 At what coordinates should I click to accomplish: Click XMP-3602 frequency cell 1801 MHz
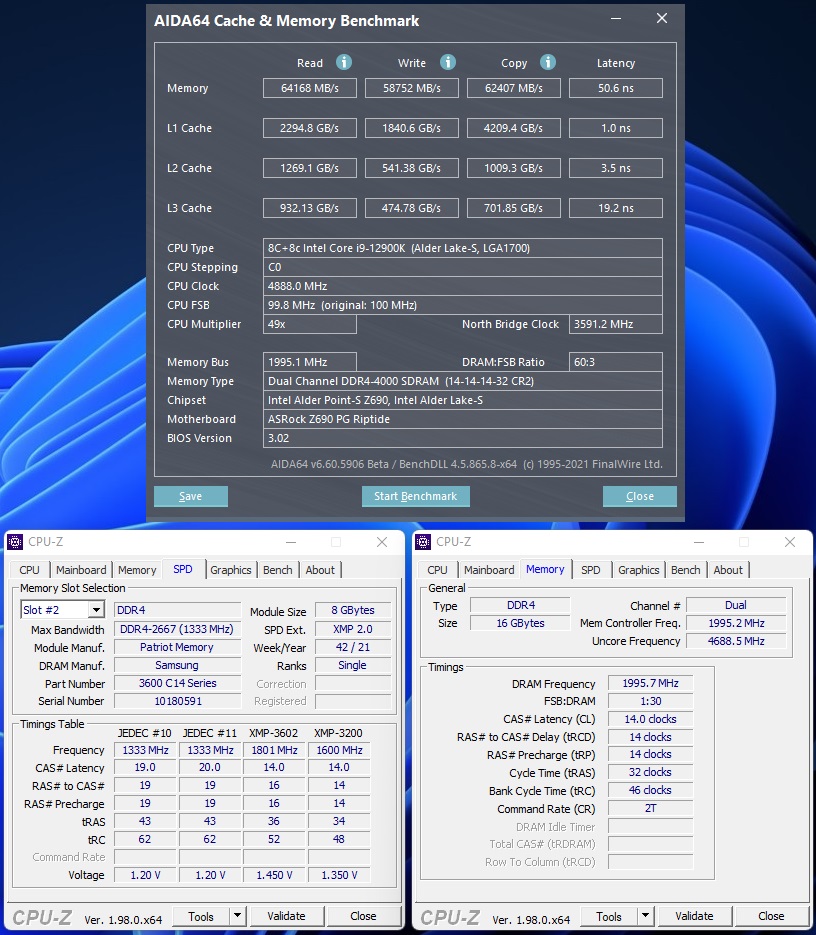pyautogui.click(x=274, y=750)
